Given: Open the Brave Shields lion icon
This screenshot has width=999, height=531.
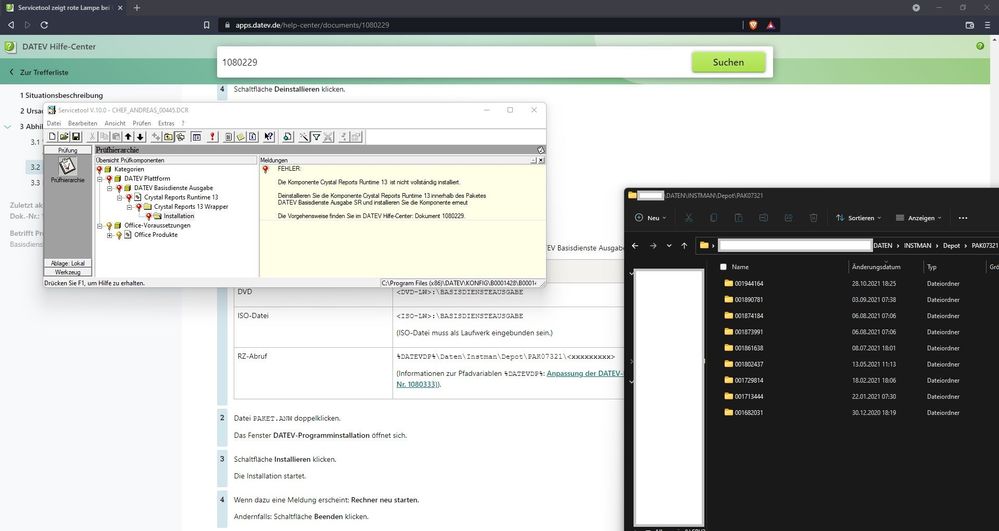Looking at the screenshot, I should coord(753,25).
